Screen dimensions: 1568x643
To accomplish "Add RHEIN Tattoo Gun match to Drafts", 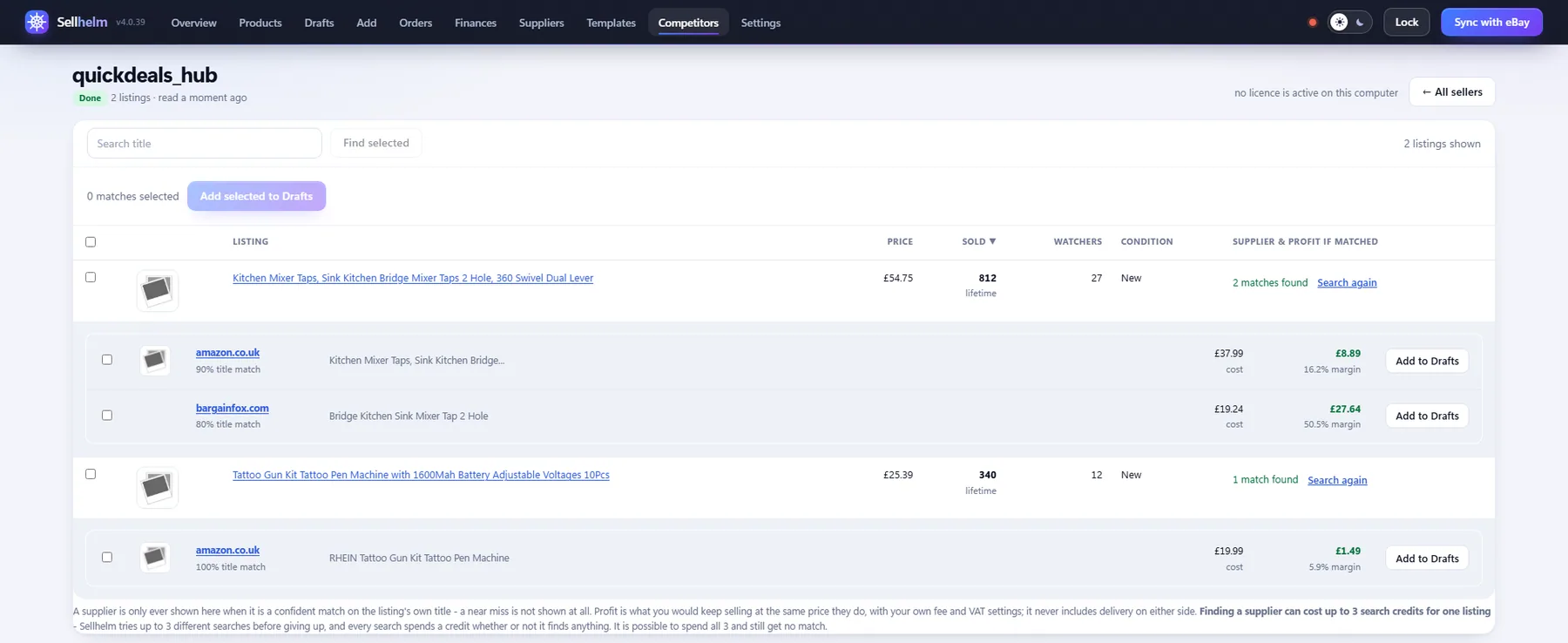I will (x=1427, y=558).
